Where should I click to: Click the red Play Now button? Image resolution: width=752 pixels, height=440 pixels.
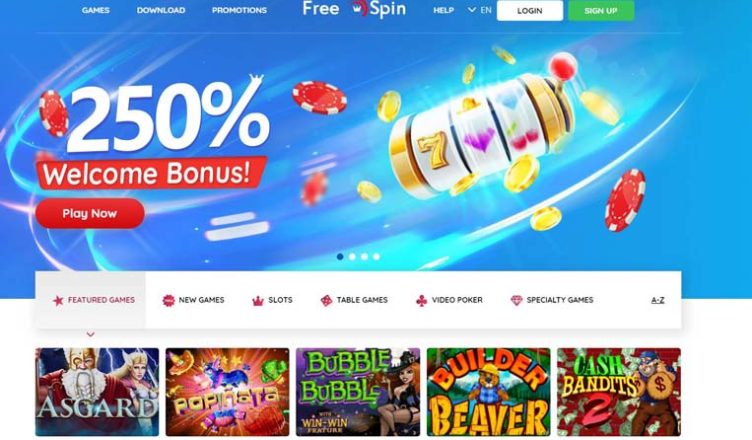[90, 214]
